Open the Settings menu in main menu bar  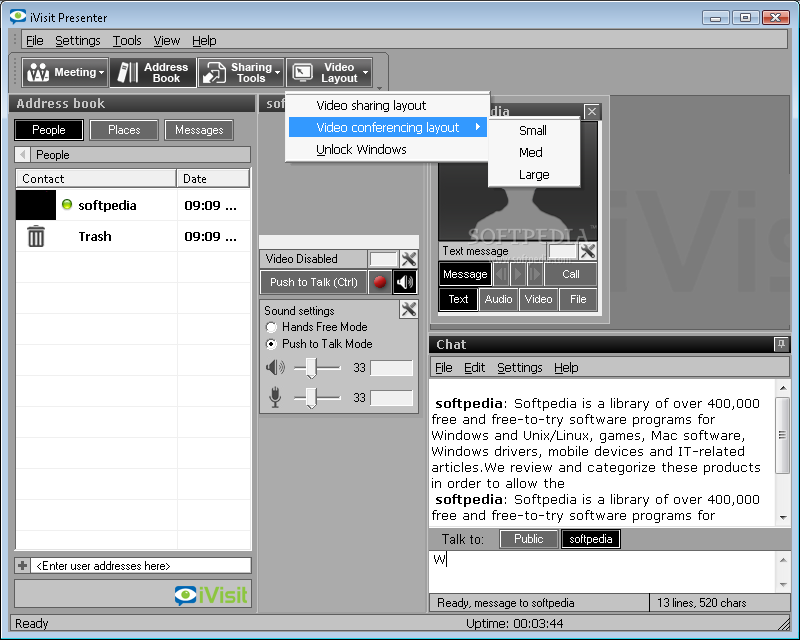[x=78, y=40]
